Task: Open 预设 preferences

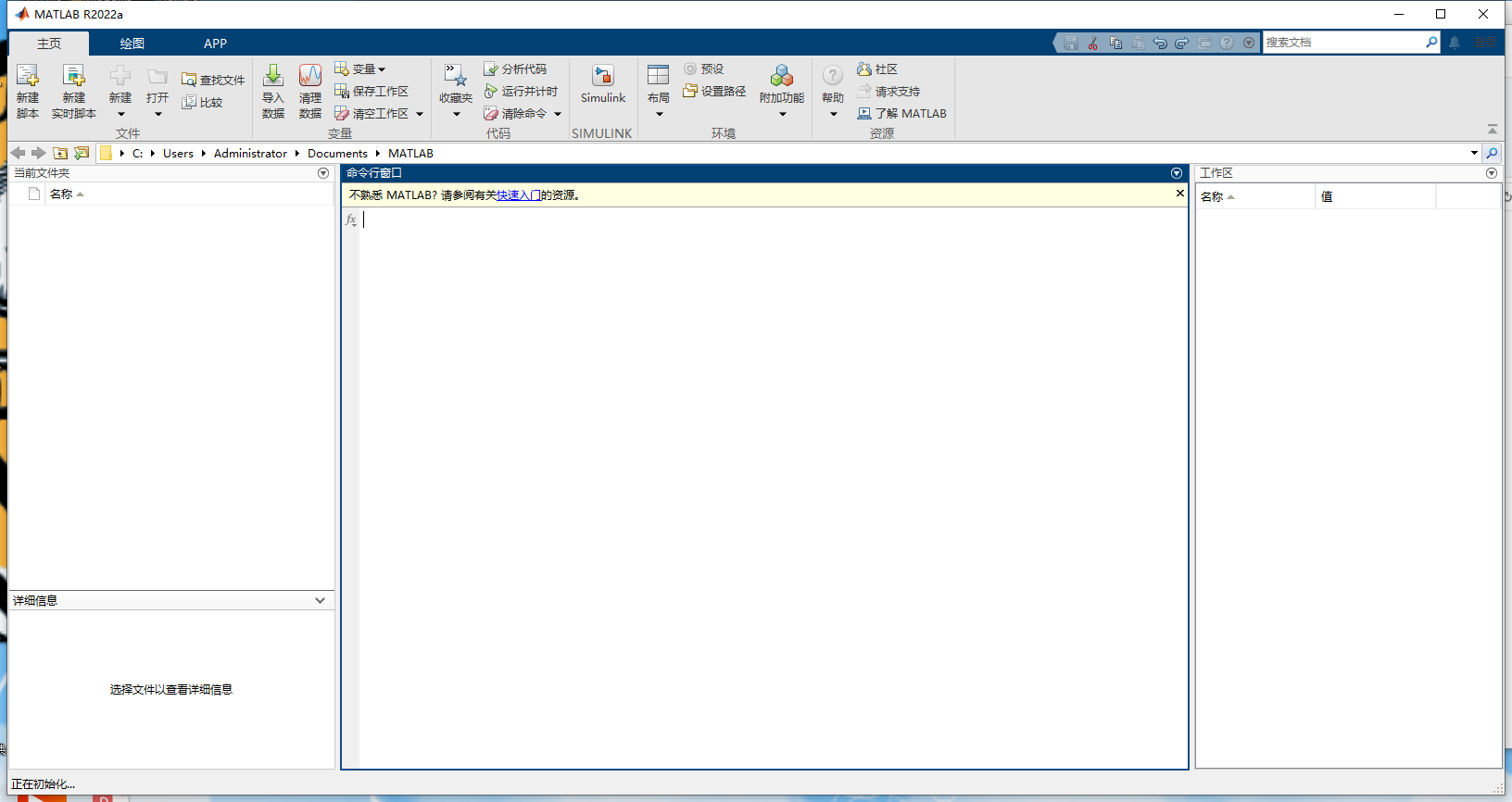Action: pyautogui.click(x=704, y=69)
